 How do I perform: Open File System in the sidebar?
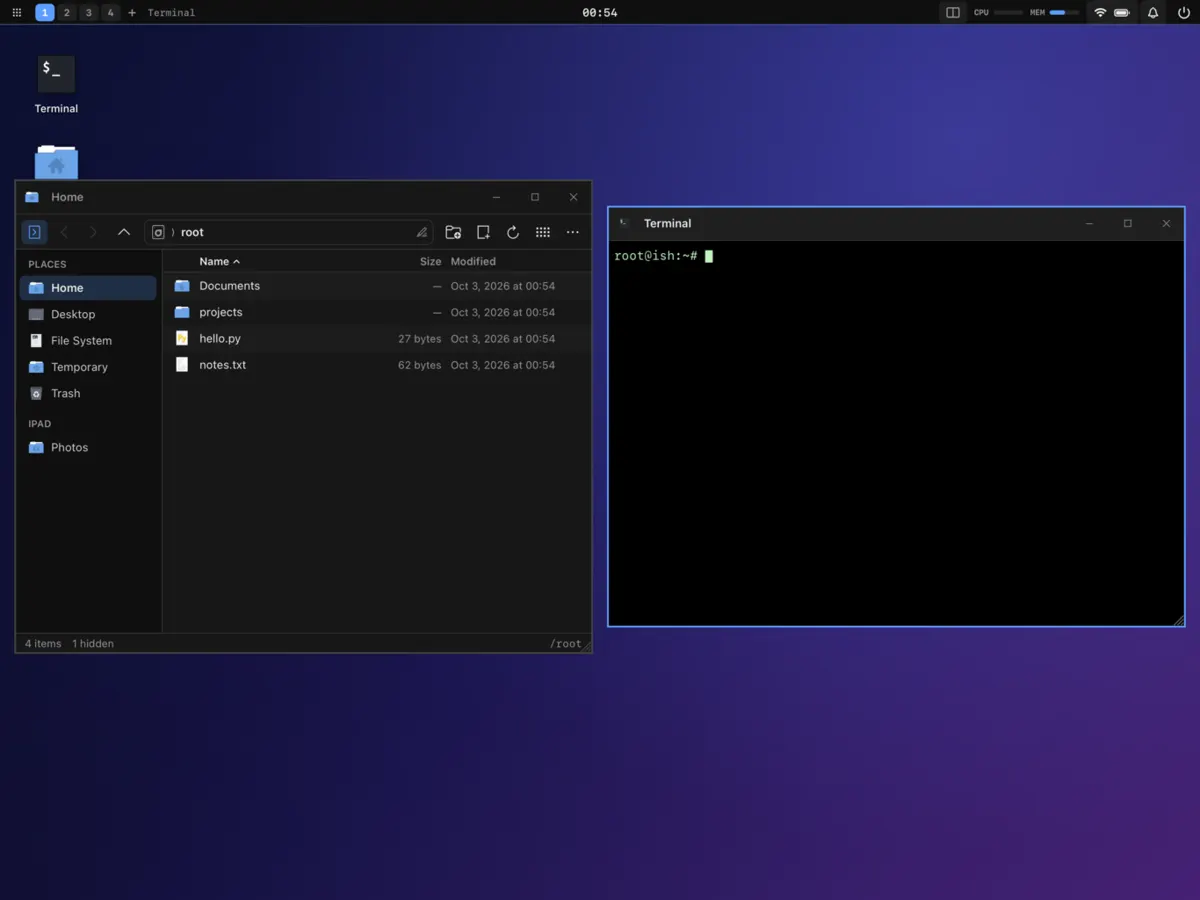(x=88, y=340)
